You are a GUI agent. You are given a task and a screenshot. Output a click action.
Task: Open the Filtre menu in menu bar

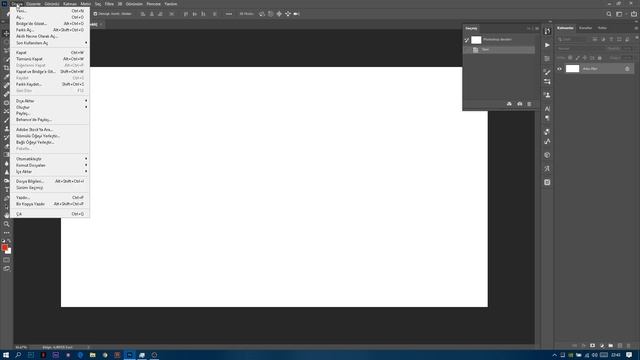pyautogui.click(x=109, y=4)
